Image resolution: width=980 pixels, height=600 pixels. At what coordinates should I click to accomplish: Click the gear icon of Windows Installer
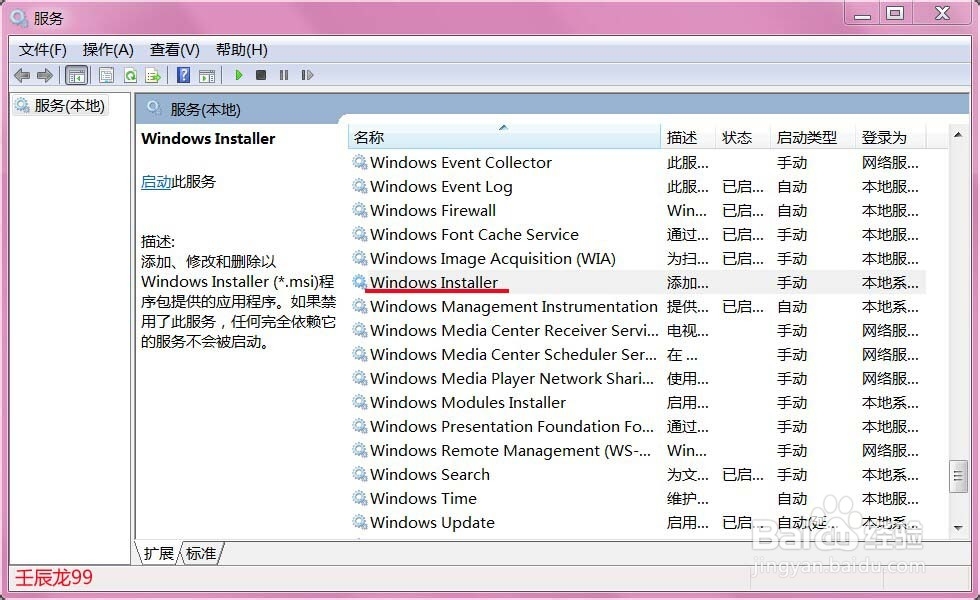[x=359, y=282]
